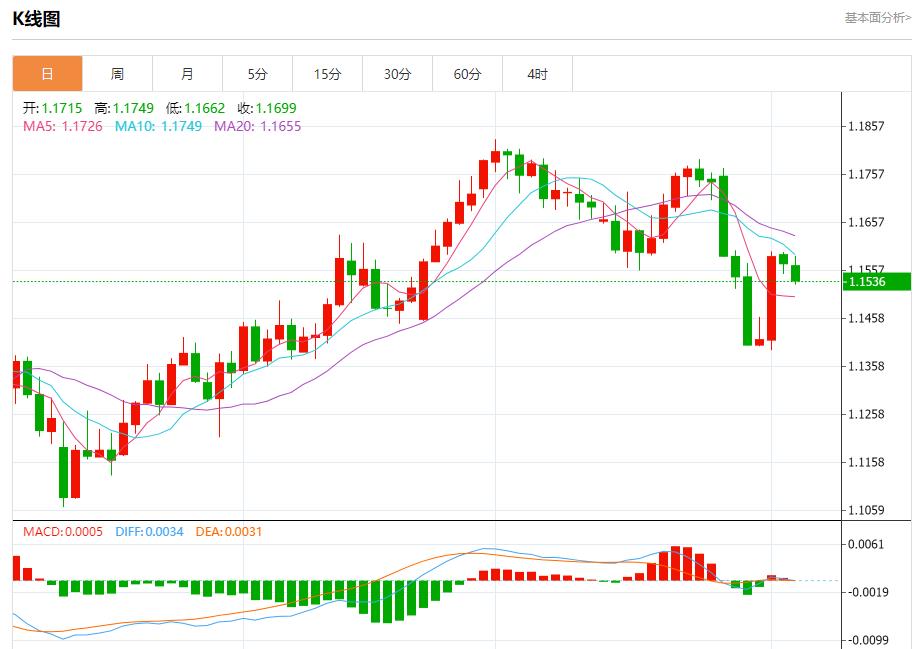Select the 60分 timeframe
Screen dimensions: 918x649
click(x=467, y=72)
